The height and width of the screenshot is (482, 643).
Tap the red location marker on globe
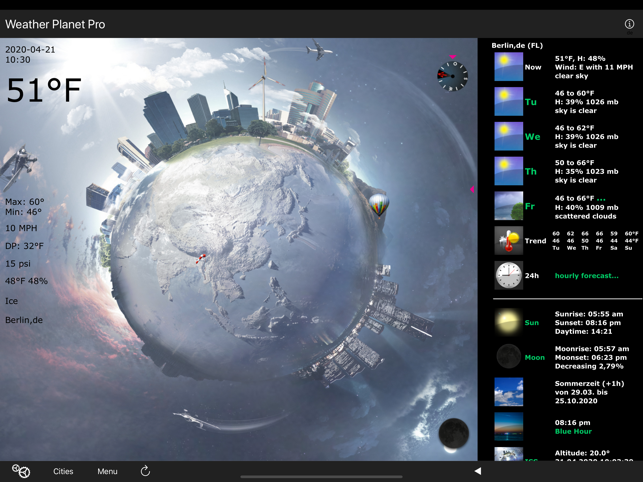(201, 258)
